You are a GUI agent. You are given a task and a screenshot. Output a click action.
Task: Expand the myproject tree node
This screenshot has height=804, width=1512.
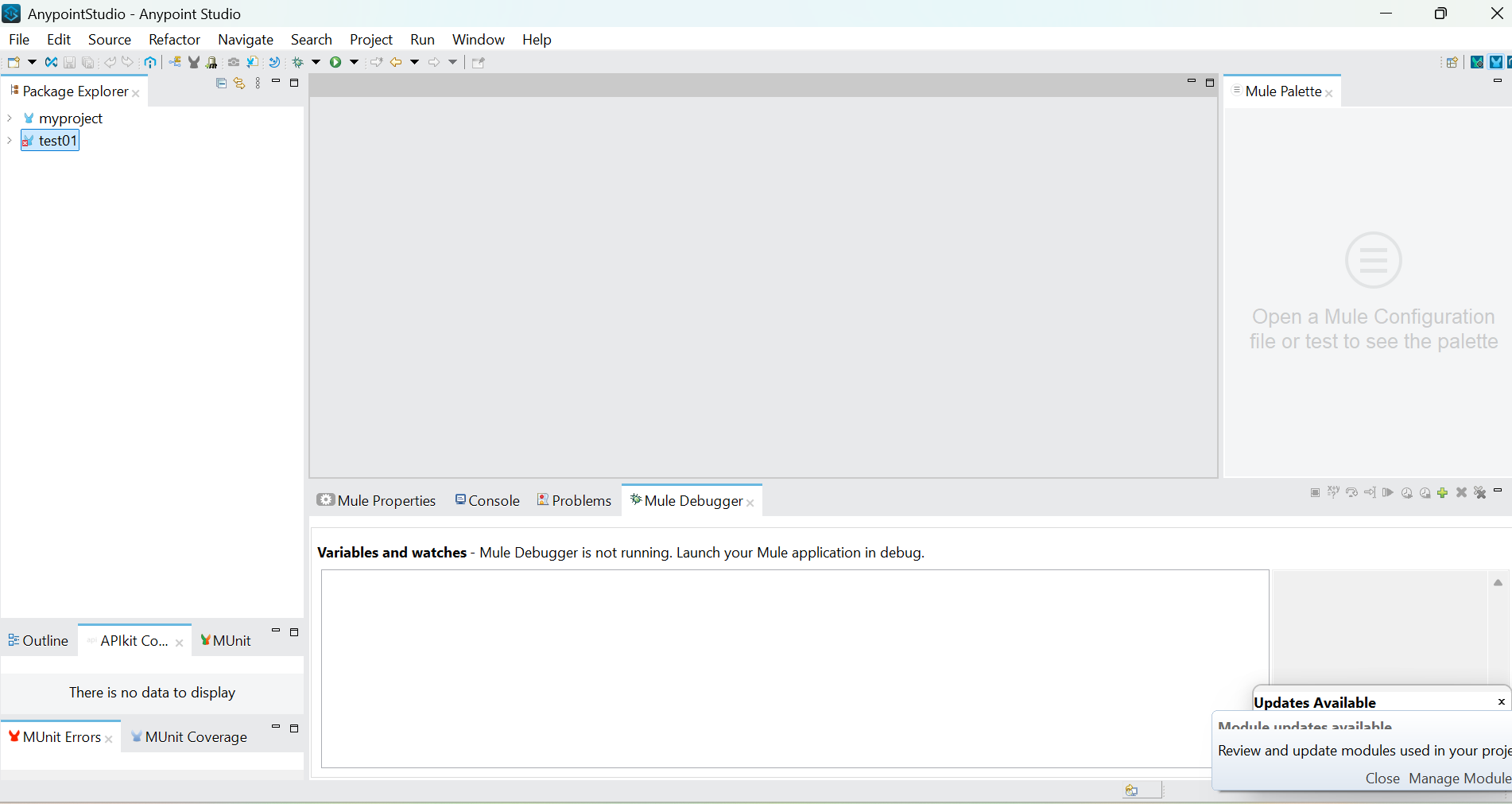click(10, 118)
